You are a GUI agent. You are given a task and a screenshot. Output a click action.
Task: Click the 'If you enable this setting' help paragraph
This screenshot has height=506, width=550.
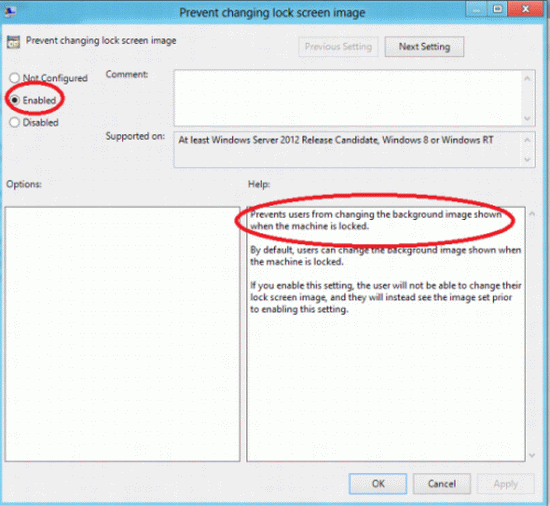click(x=385, y=297)
